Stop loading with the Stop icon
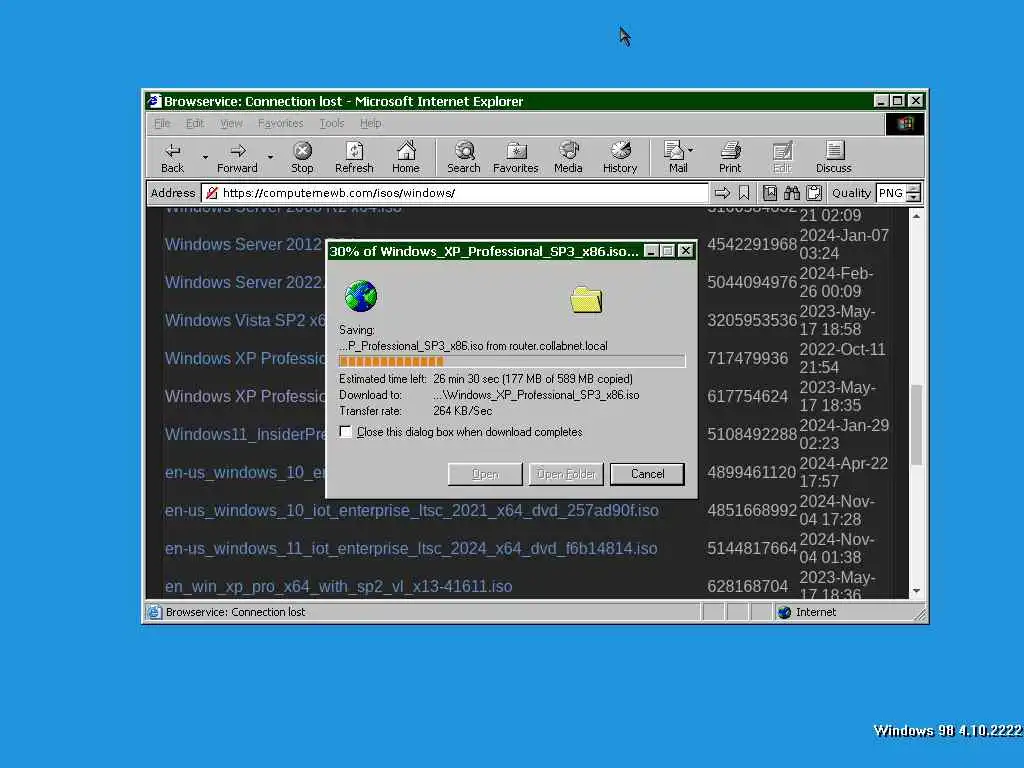 coord(302,157)
